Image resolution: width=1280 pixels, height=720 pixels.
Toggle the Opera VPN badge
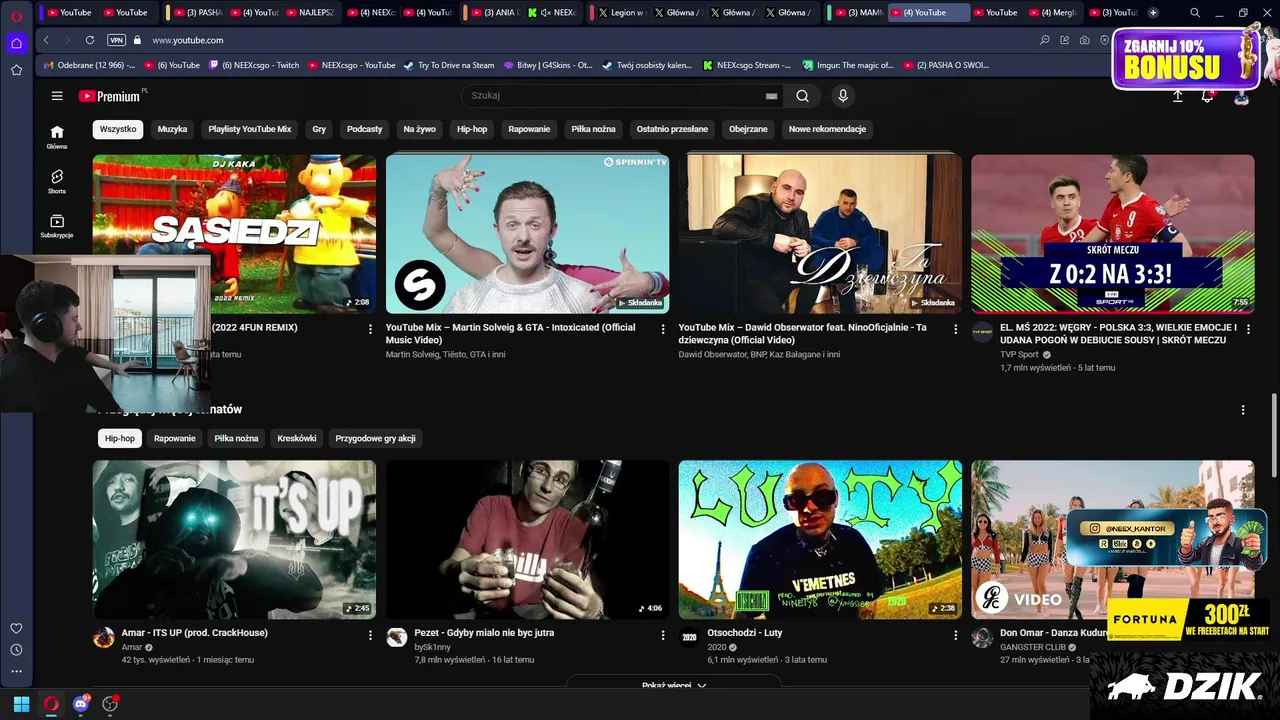[117, 40]
